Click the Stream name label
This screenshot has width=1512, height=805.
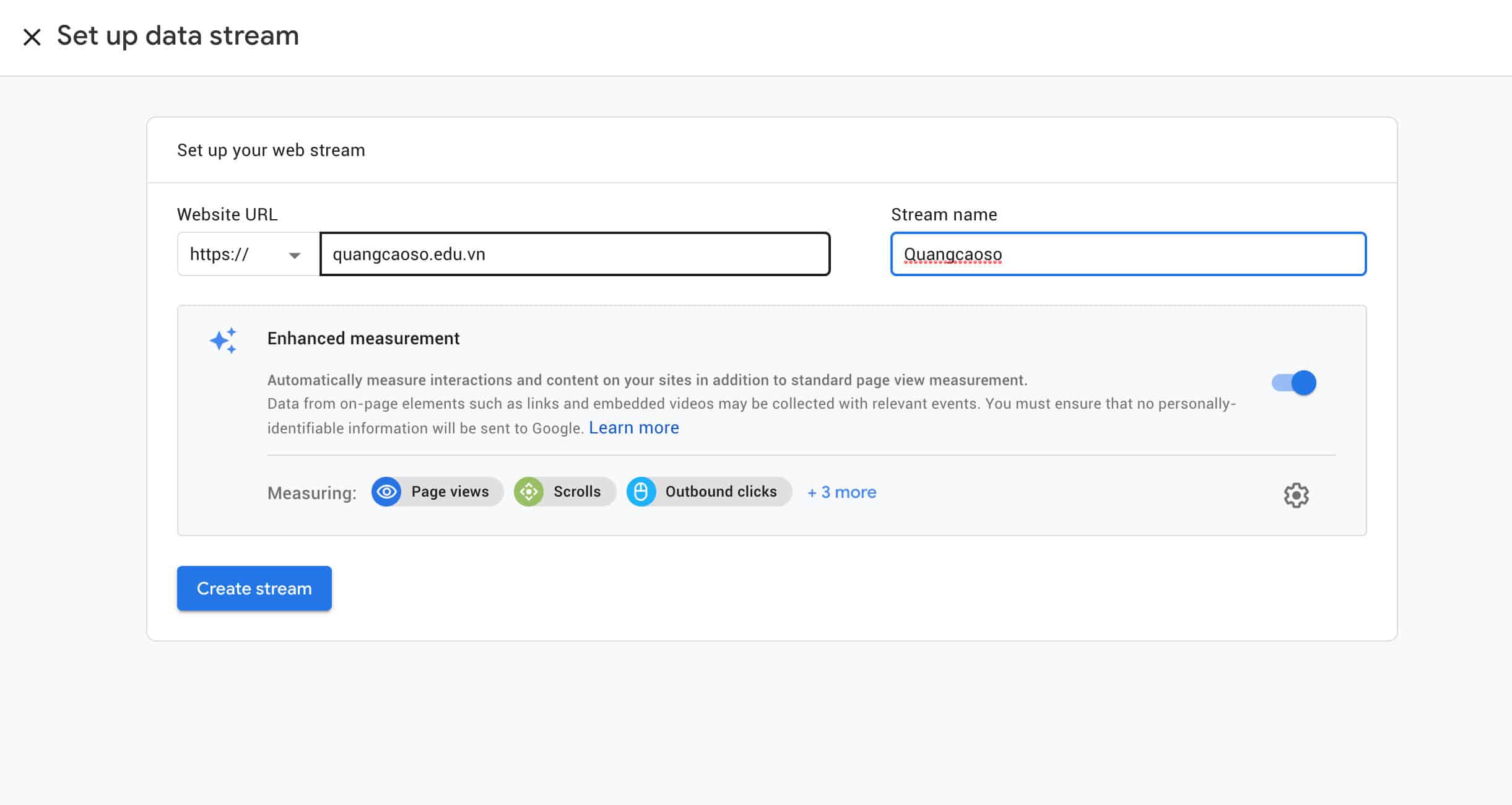click(944, 214)
